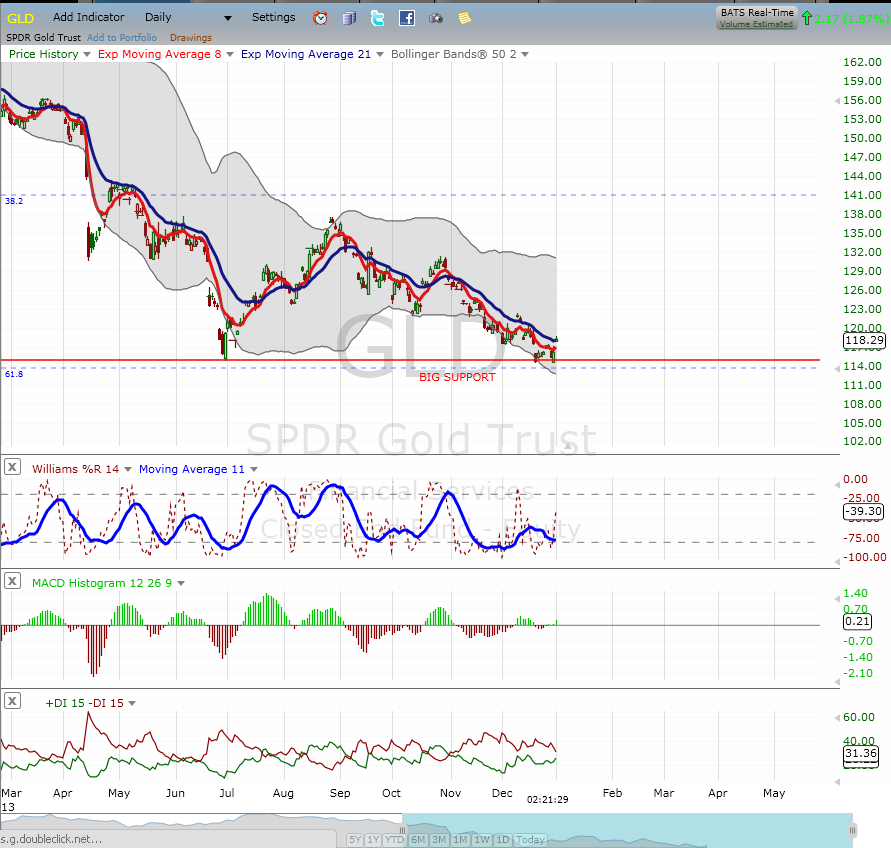Click the 0.21 MACD value label

[857, 621]
